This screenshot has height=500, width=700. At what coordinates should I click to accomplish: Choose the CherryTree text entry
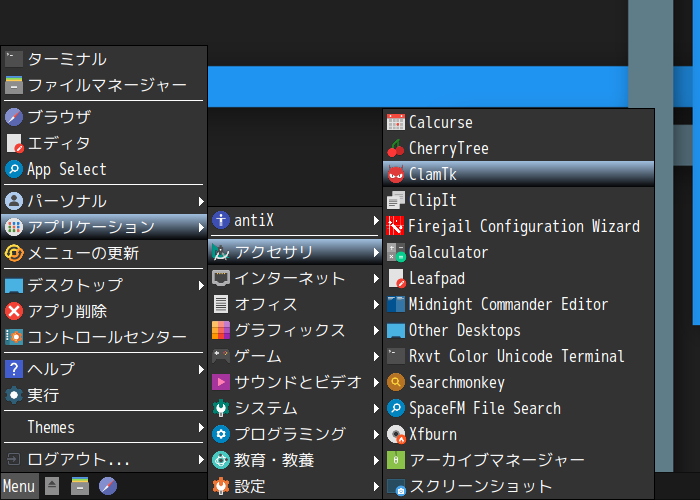click(449, 148)
